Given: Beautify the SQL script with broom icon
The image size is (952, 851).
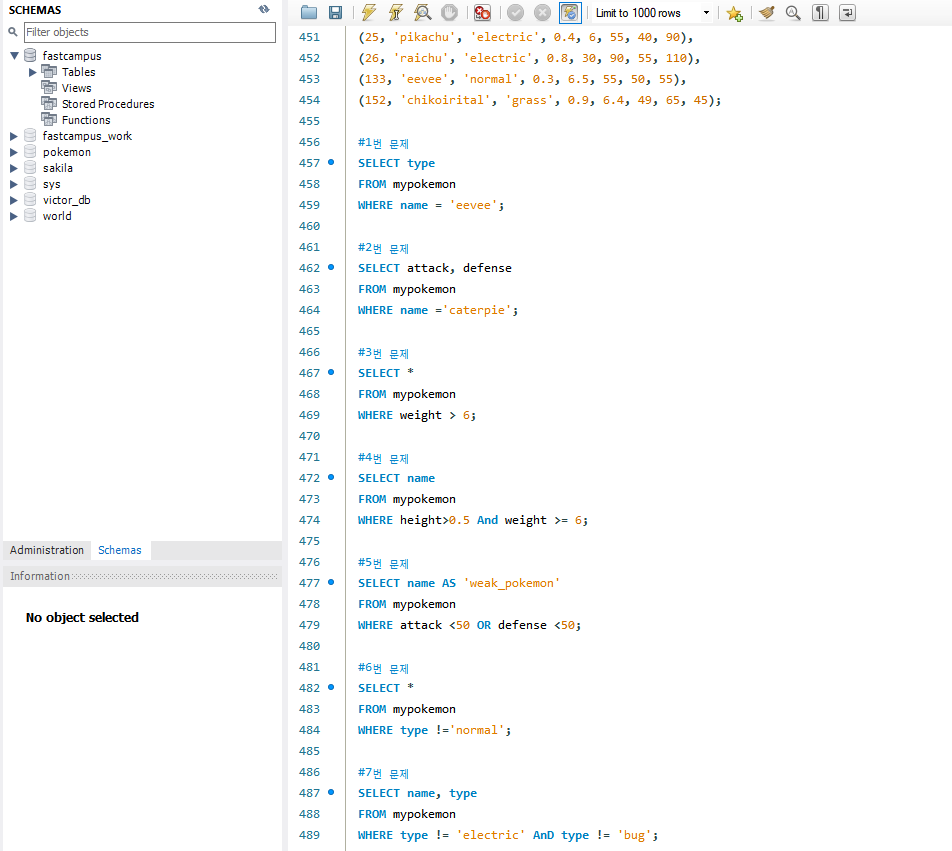Looking at the screenshot, I should point(767,12).
